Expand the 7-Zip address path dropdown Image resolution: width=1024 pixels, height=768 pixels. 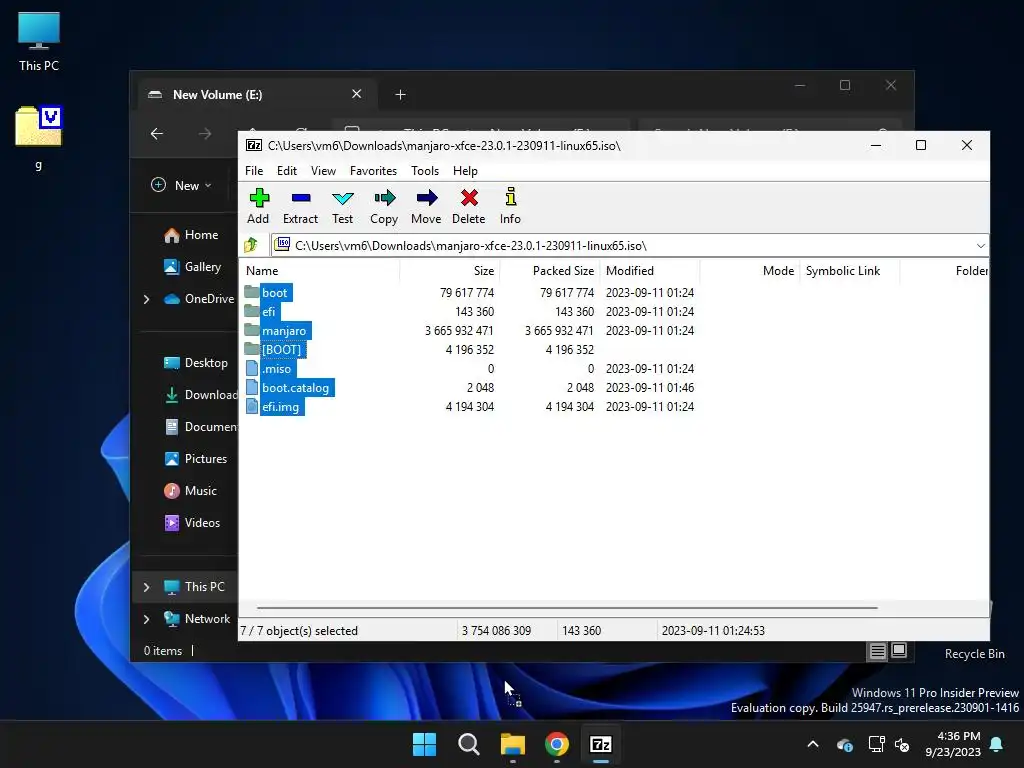[980, 246]
